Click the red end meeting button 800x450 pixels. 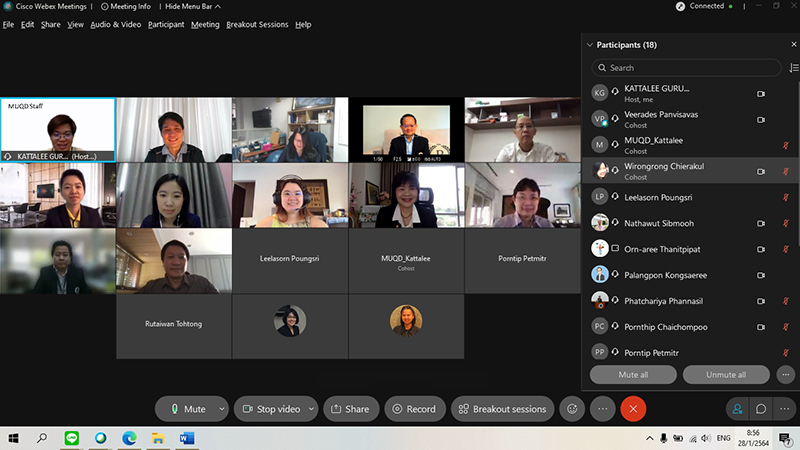pyautogui.click(x=632, y=409)
